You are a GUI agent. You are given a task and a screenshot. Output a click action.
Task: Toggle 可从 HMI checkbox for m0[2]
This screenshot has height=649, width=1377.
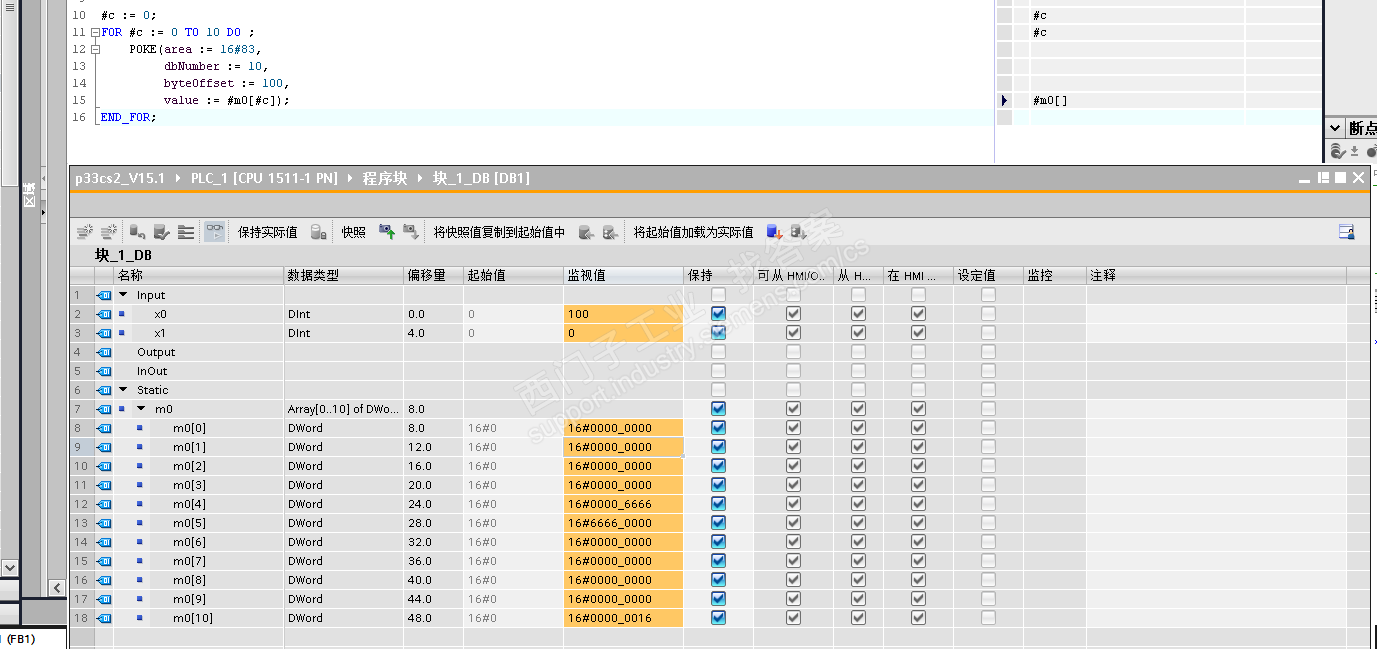[793, 466]
